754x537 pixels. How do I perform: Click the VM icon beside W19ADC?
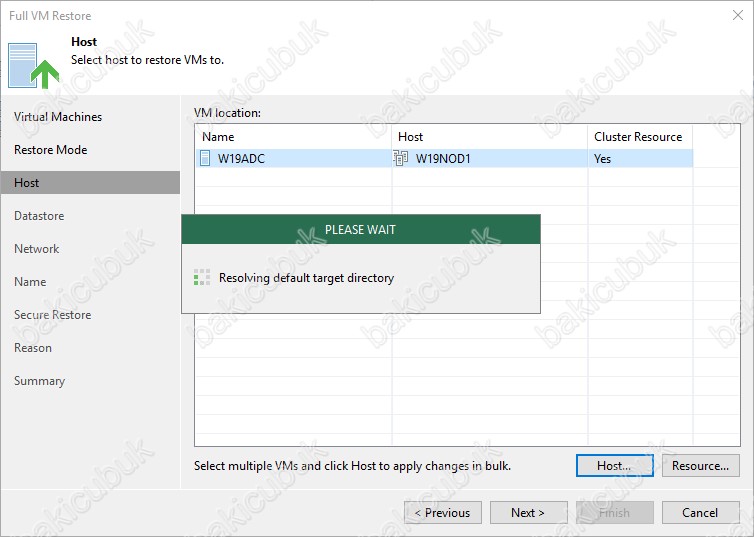click(x=205, y=158)
